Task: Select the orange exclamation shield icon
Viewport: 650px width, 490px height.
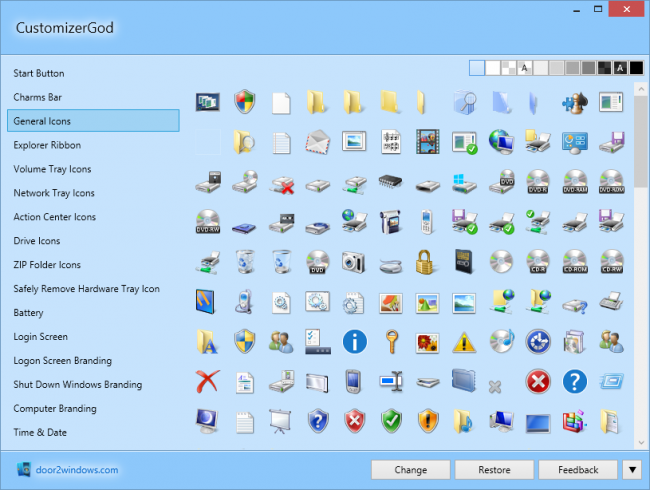Action: 428,421
